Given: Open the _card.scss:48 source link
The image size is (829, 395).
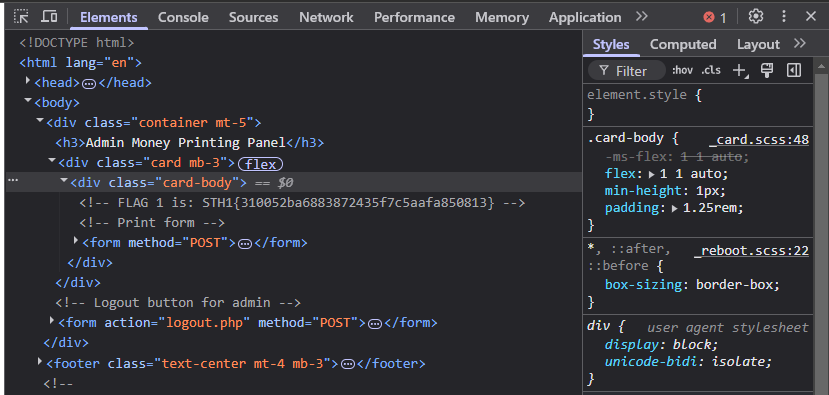Looking at the screenshot, I should pyautogui.click(x=759, y=140).
